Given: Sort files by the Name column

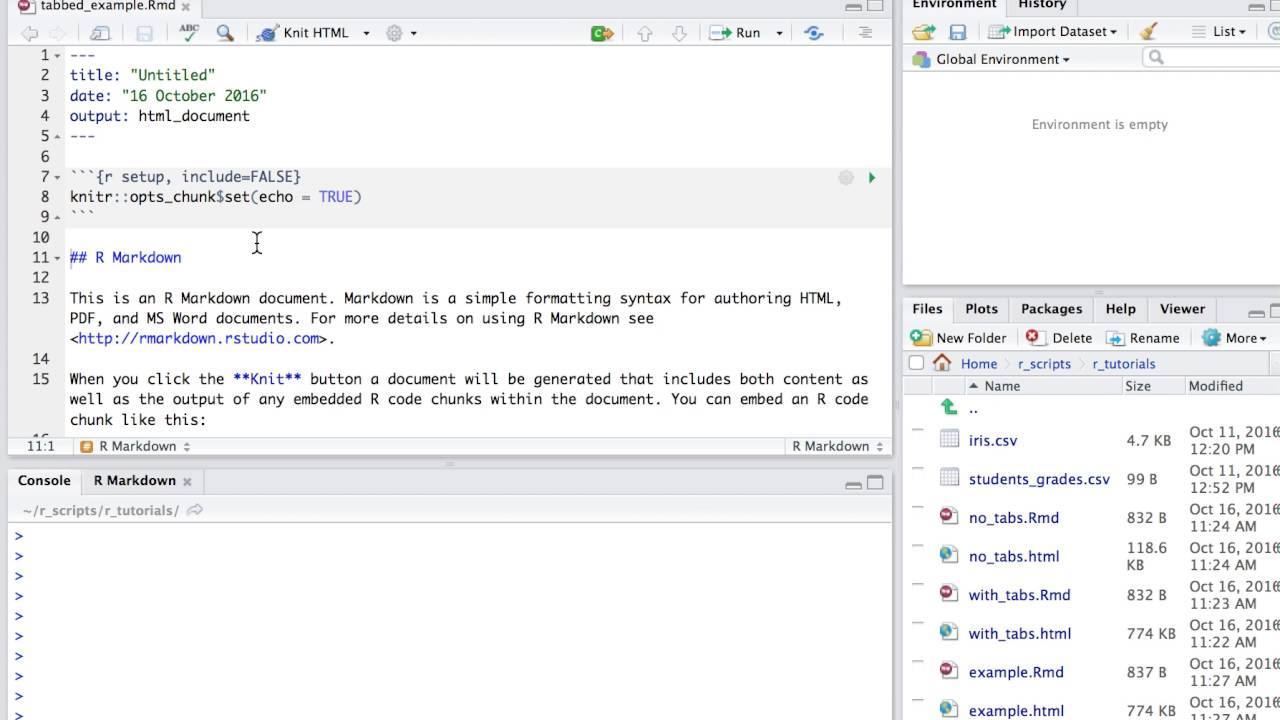Looking at the screenshot, I should click(1002, 386).
